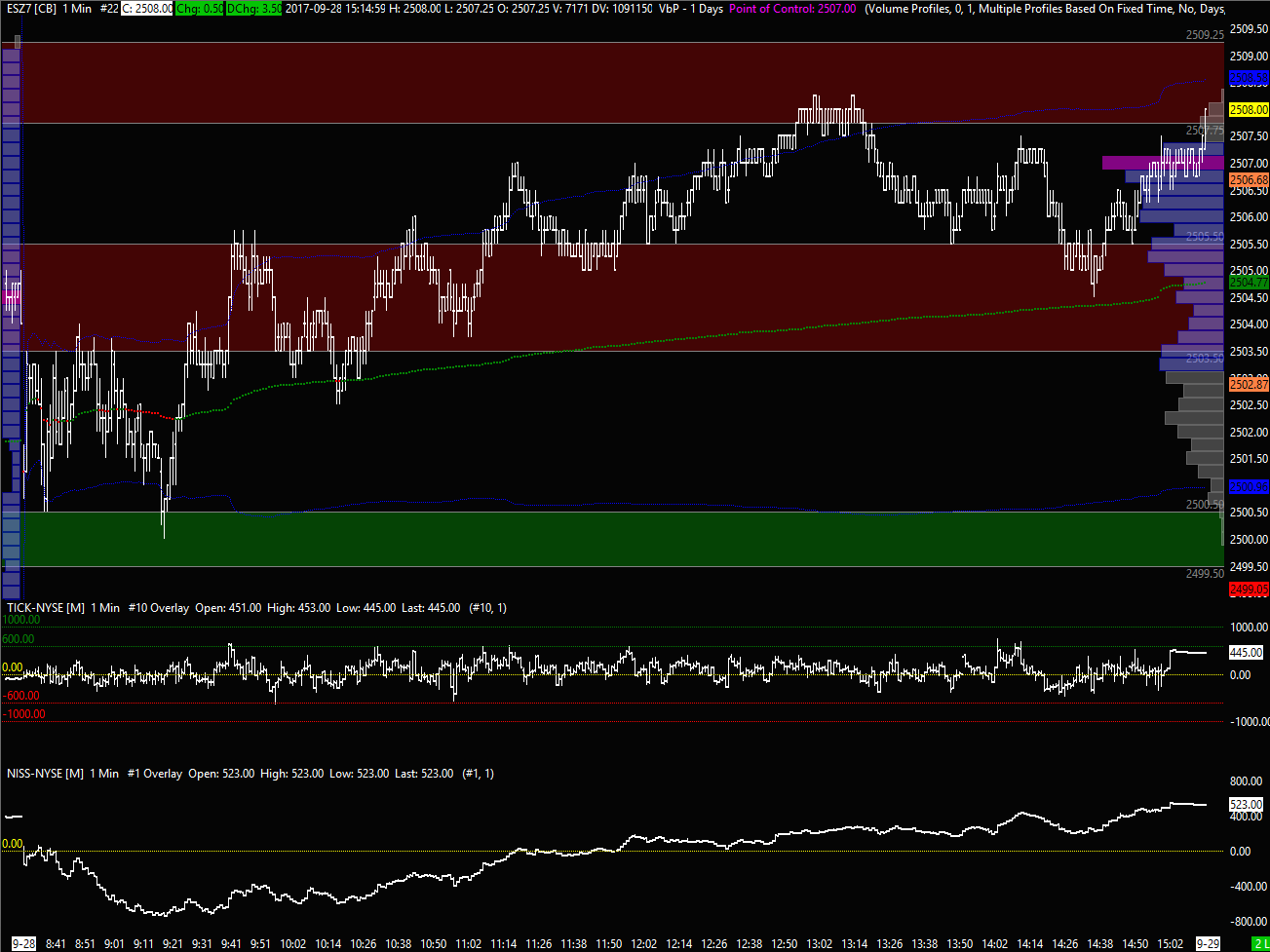
Task: Click the 523.00 NISS value box
Action: click(1247, 805)
